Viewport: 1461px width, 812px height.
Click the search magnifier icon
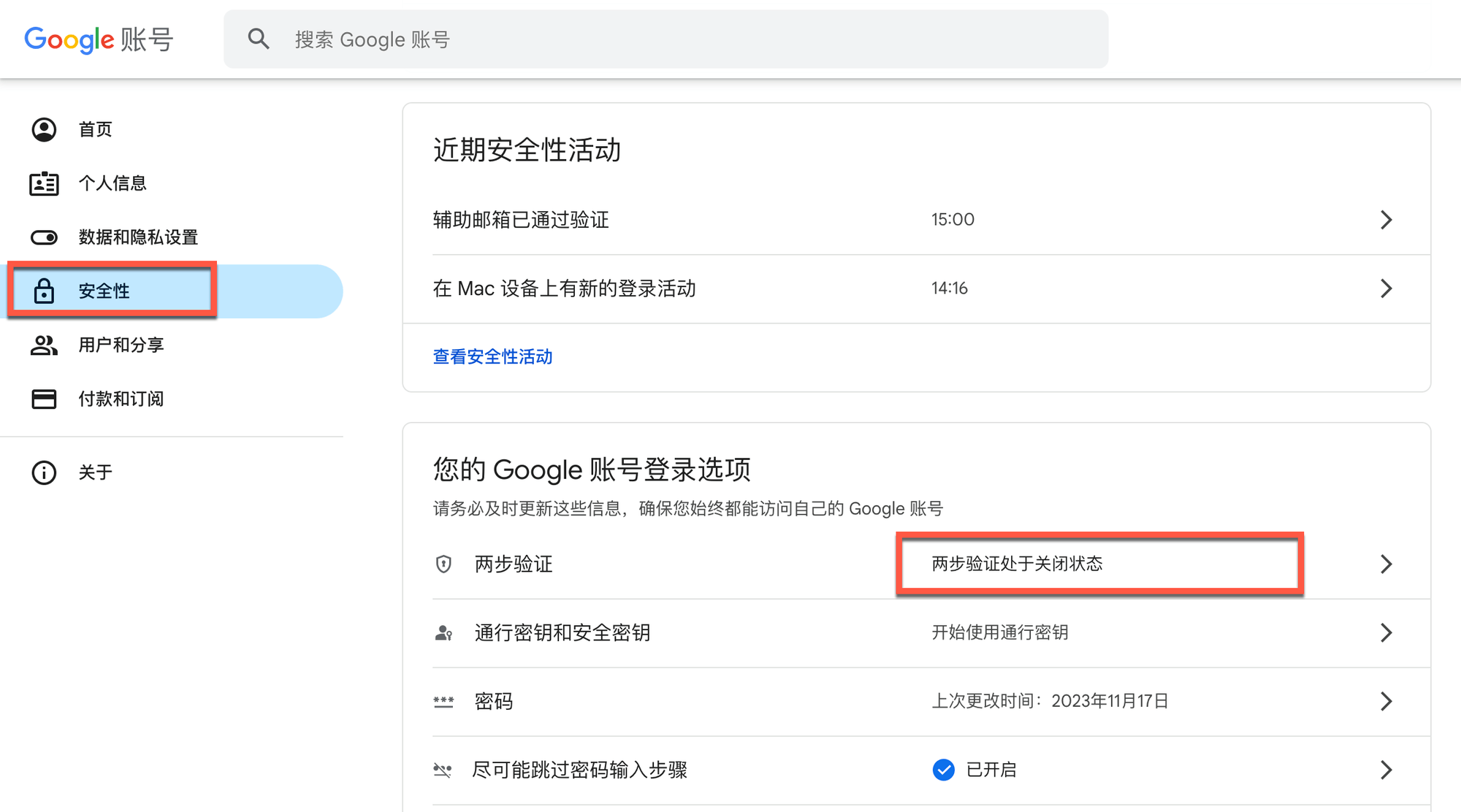click(258, 39)
